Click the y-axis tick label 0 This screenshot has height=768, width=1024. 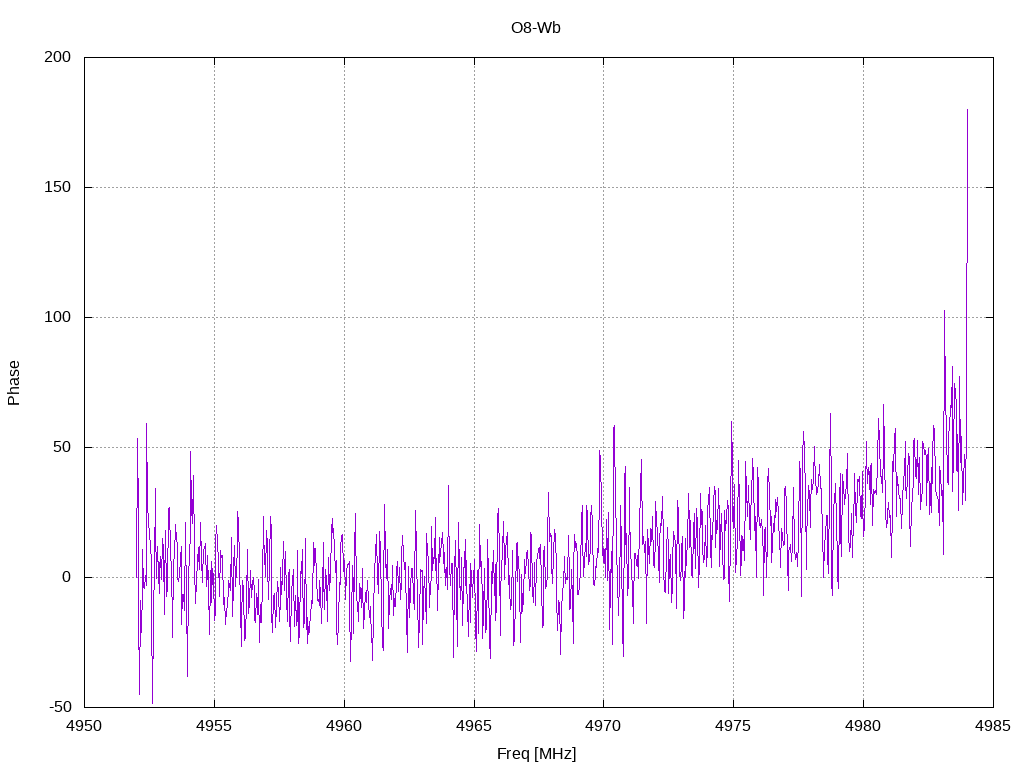pyautogui.click(x=67, y=577)
